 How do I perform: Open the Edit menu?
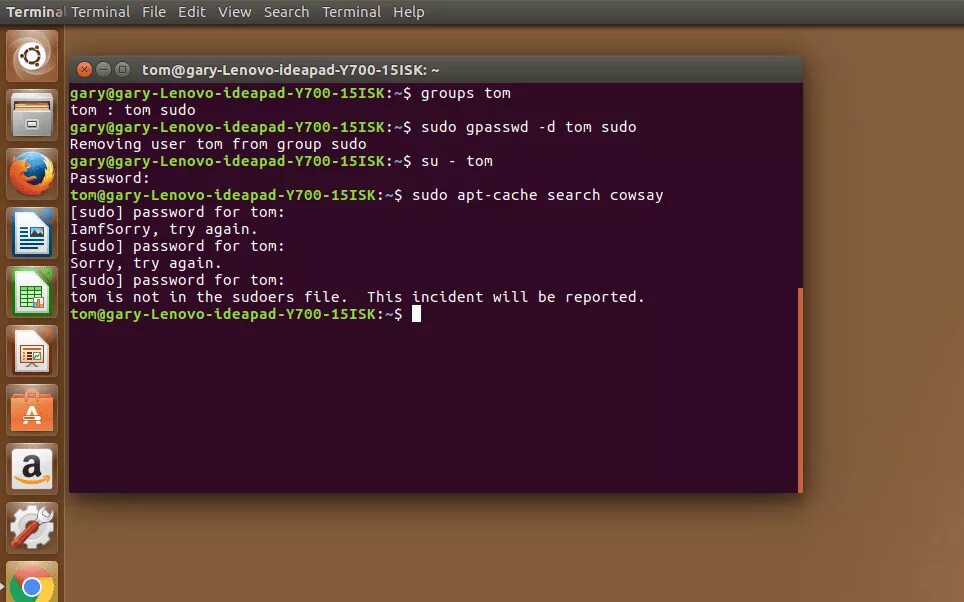[192, 12]
